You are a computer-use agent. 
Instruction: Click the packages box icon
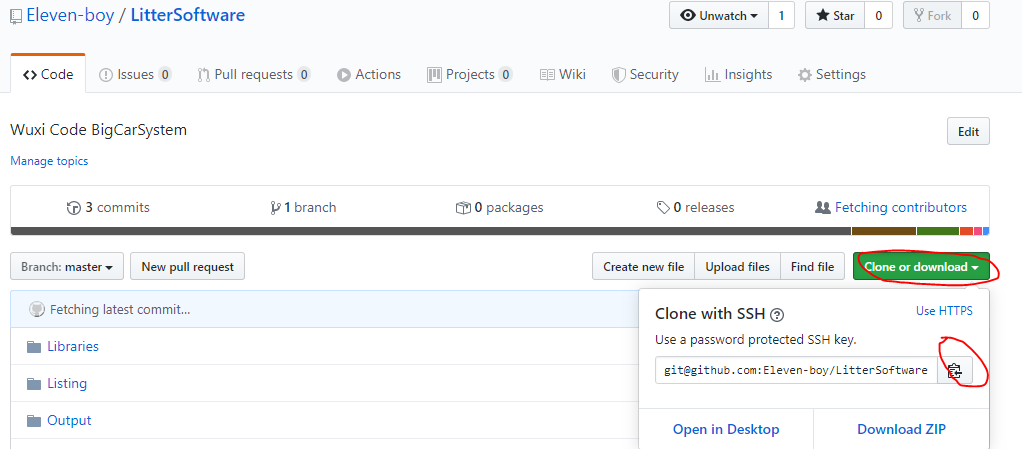(x=463, y=208)
